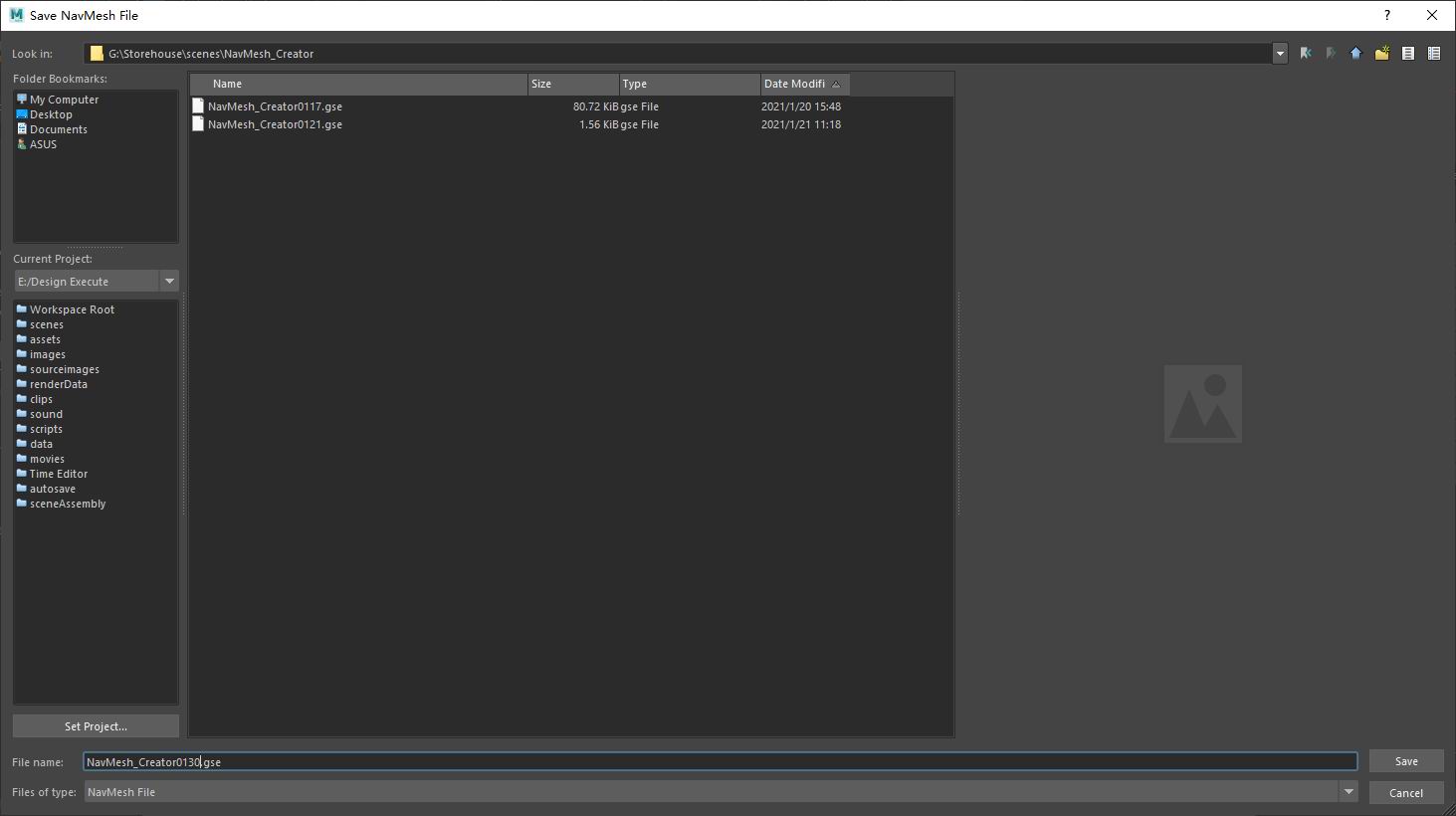Switch to detail view mode
Image resolution: width=1456 pixels, height=816 pixels.
[1434, 54]
